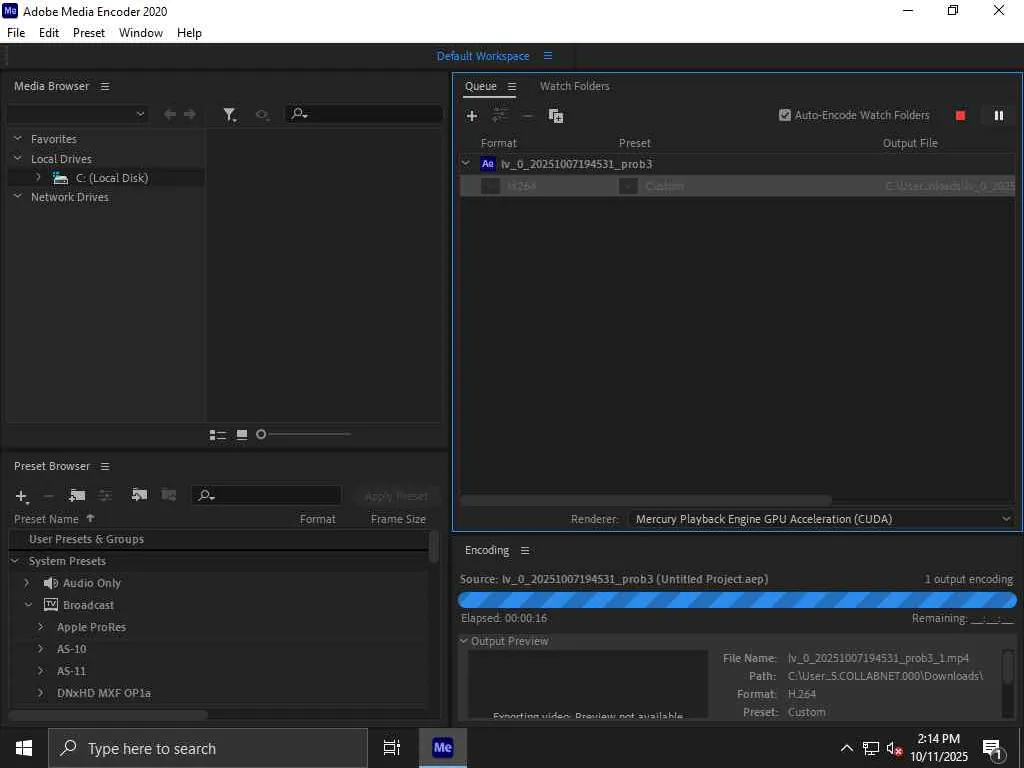Select User Presets & Groups row
This screenshot has width=1024, height=768.
click(x=218, y=539)
